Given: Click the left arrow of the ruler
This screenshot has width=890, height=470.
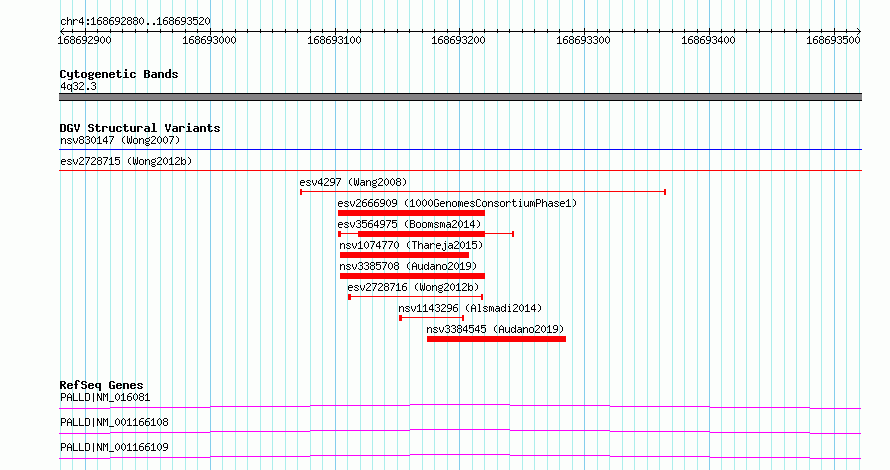Looking at the screenshot, I should tap(61, 31).
